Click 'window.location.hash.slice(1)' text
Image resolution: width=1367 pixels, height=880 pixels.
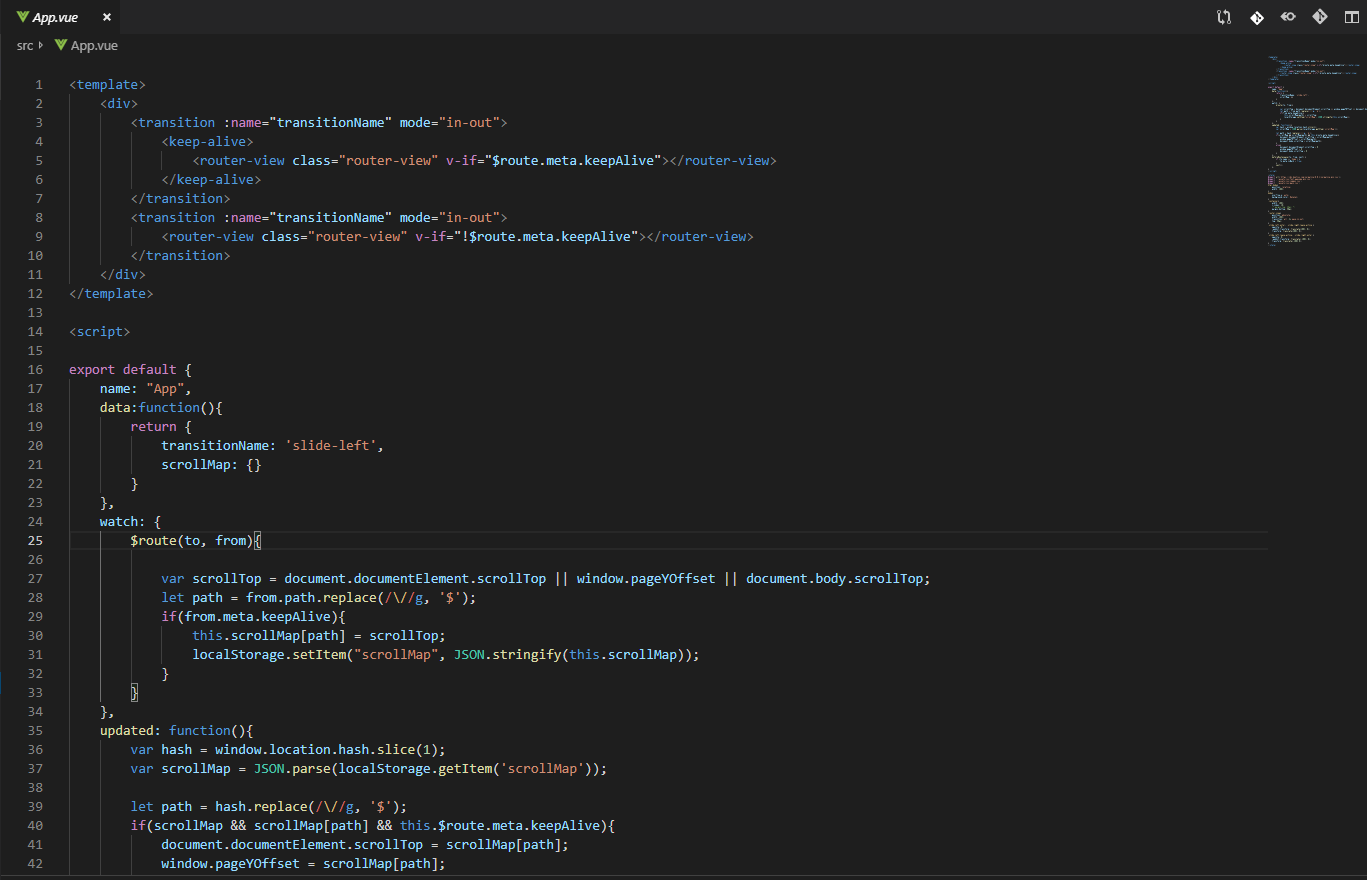coord(327,749)
